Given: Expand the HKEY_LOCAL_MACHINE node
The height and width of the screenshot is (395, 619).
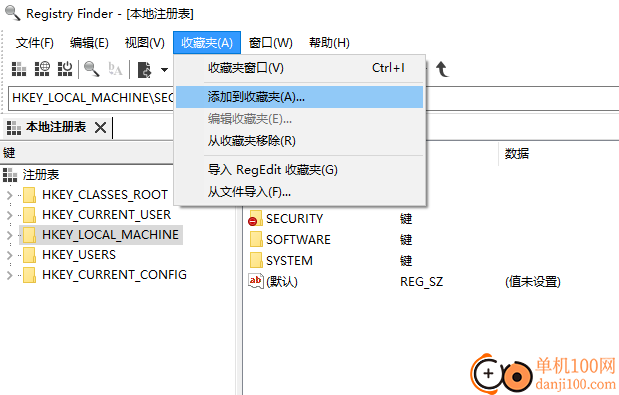Looking at the screenshot, I should [x=9, y=235].
